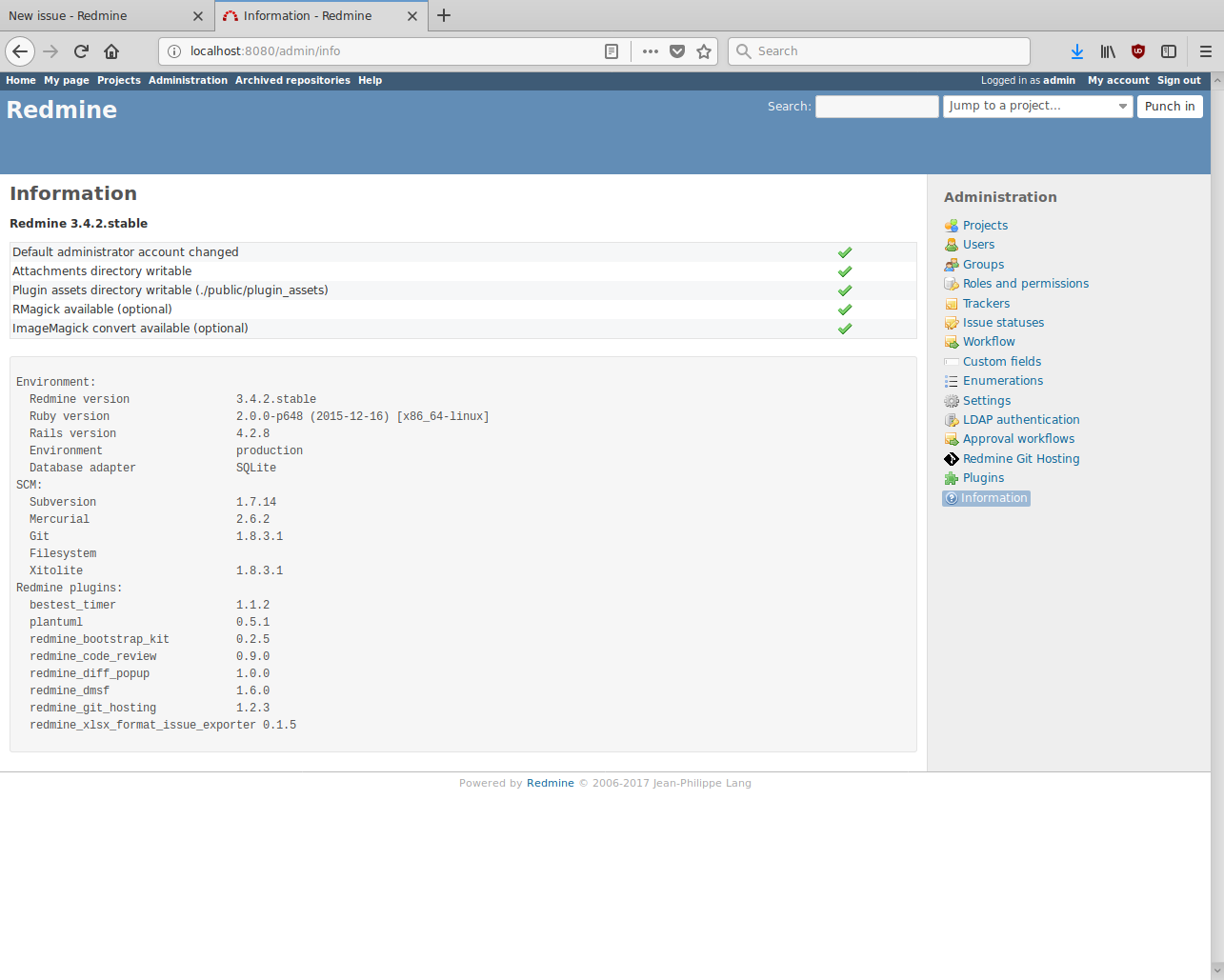Click the 'ImageMagick convert available (optional)' row
Screen dimensions: 1224x980
click(463, 329)
